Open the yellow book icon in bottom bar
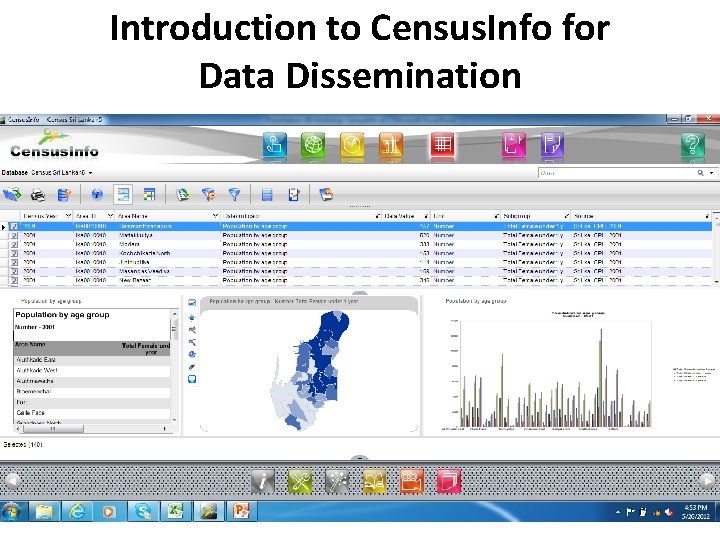Image resolution: width=720 pixels, height=540 pixels. pyautogui.click(x=374, y=481)
